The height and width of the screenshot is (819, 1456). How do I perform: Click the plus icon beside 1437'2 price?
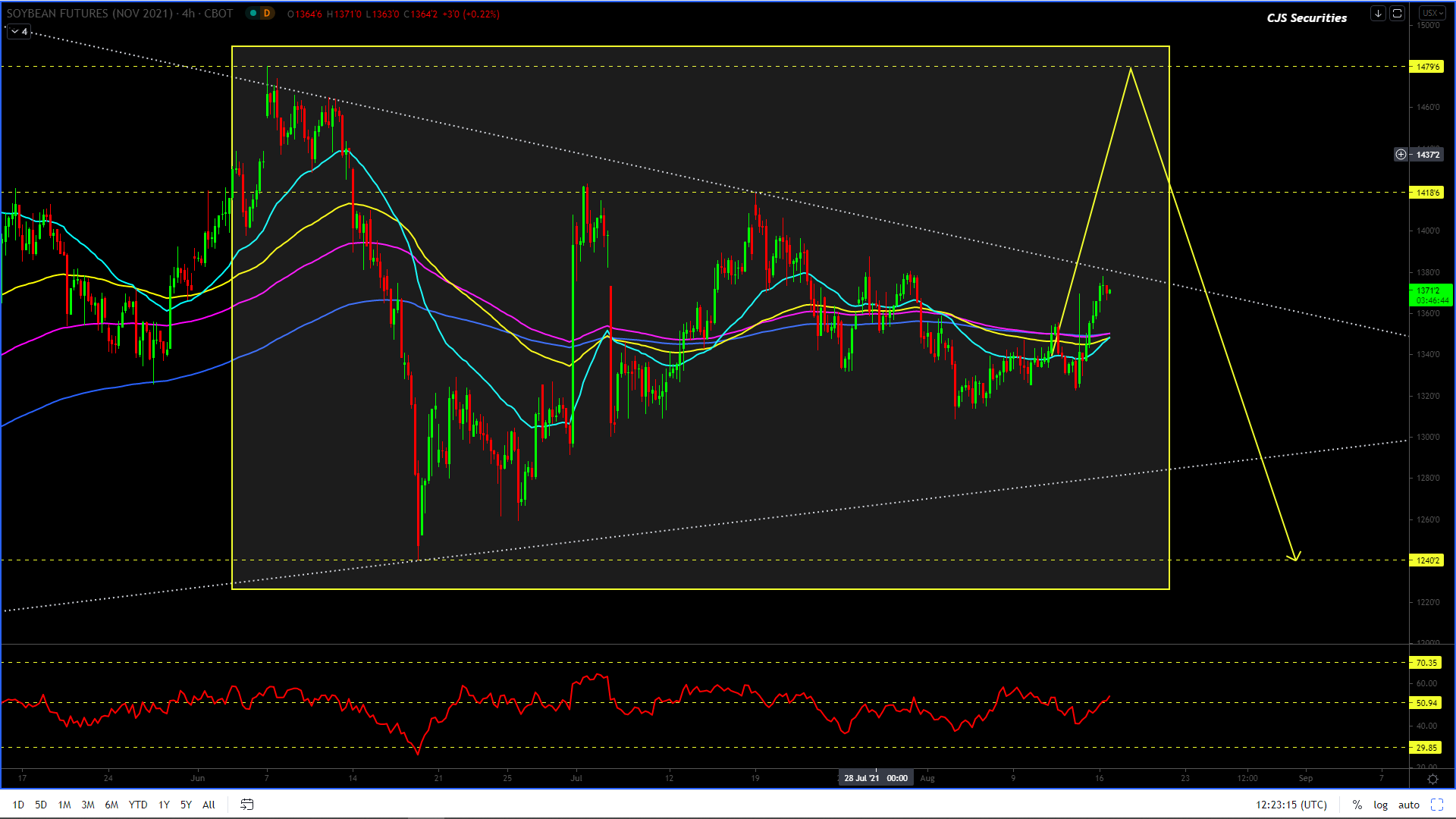click(1401, 155)
